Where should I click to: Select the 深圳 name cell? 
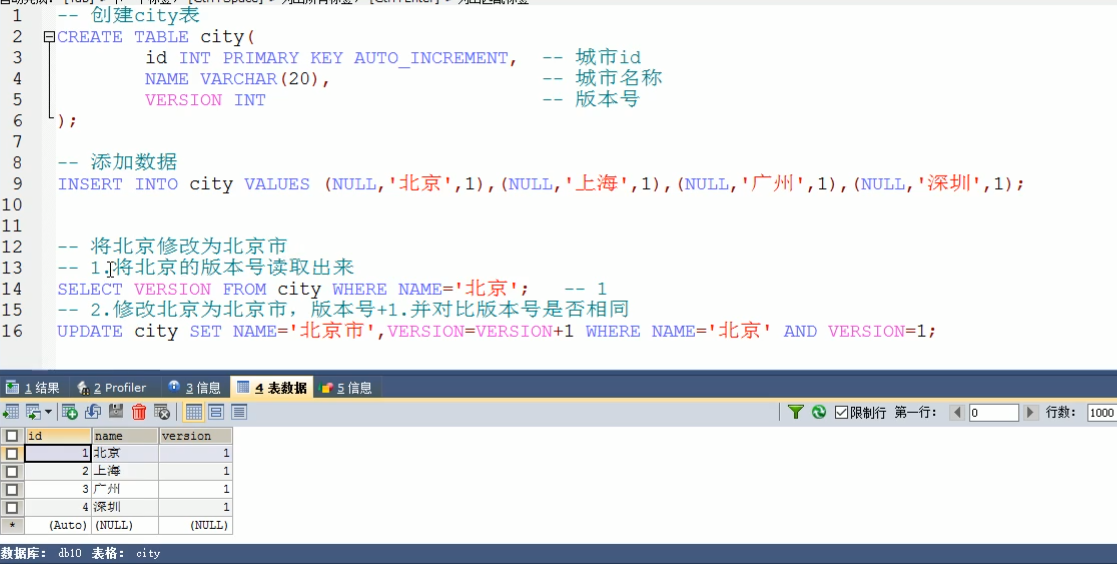pyautogui.click(x=125, y=507)
